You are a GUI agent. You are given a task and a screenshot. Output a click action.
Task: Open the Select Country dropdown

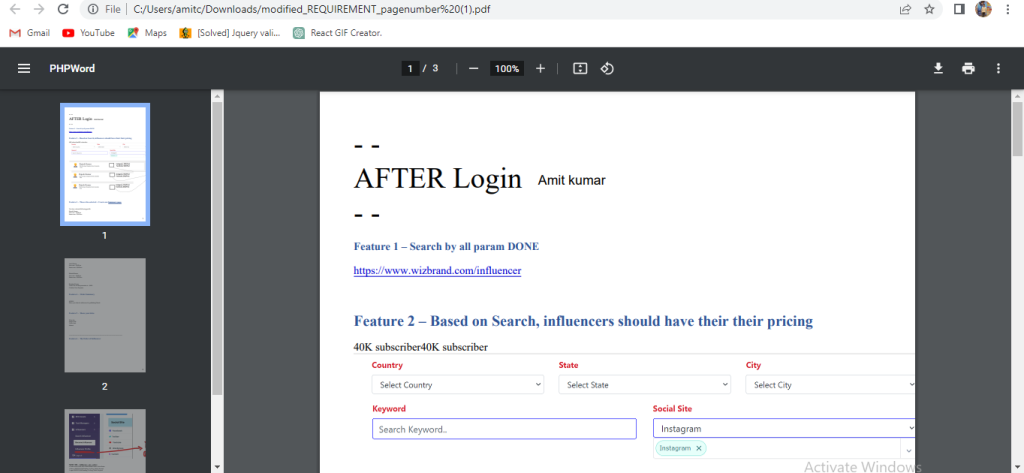[458, 385]
